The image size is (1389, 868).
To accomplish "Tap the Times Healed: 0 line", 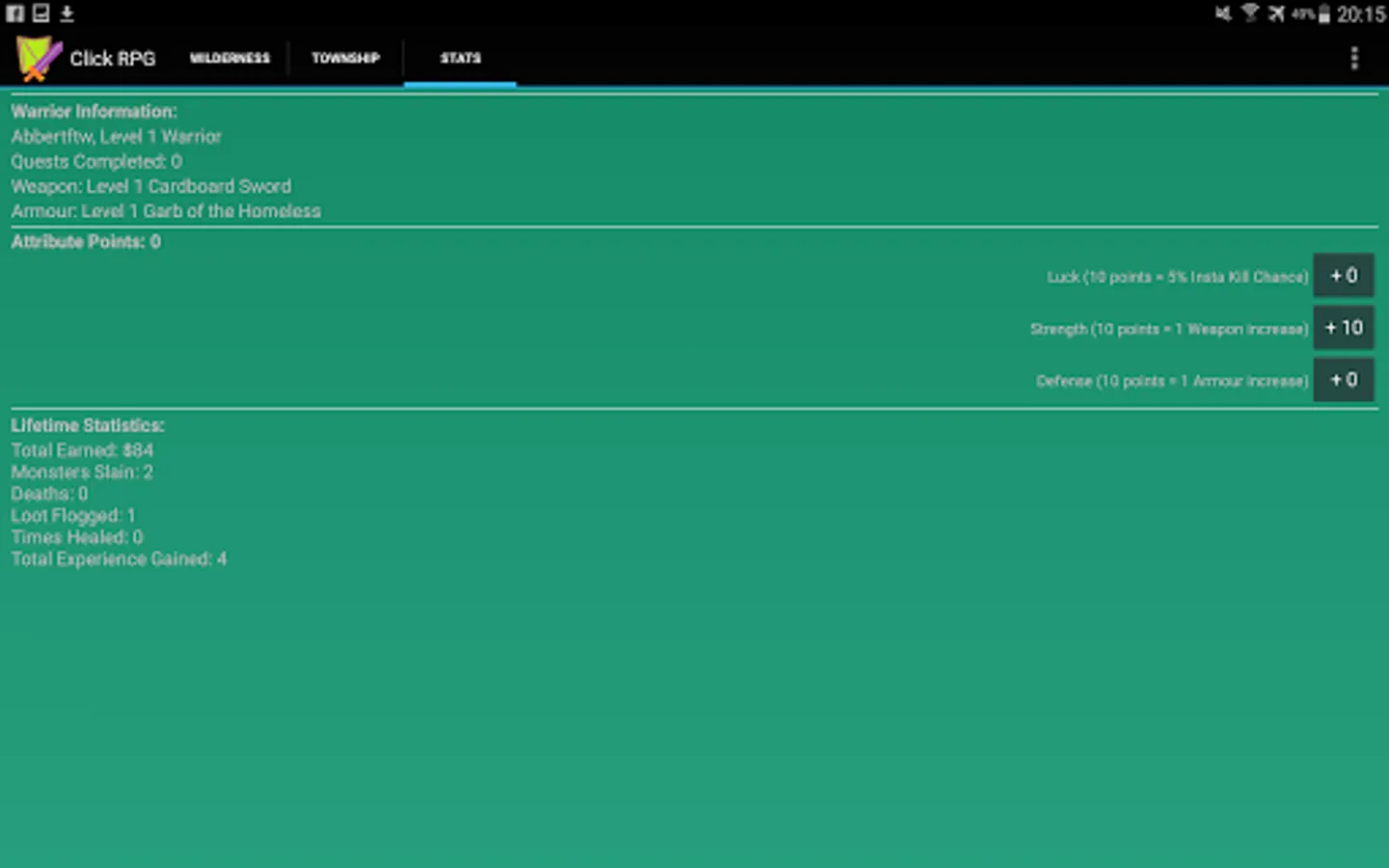I will pos(77,537).
